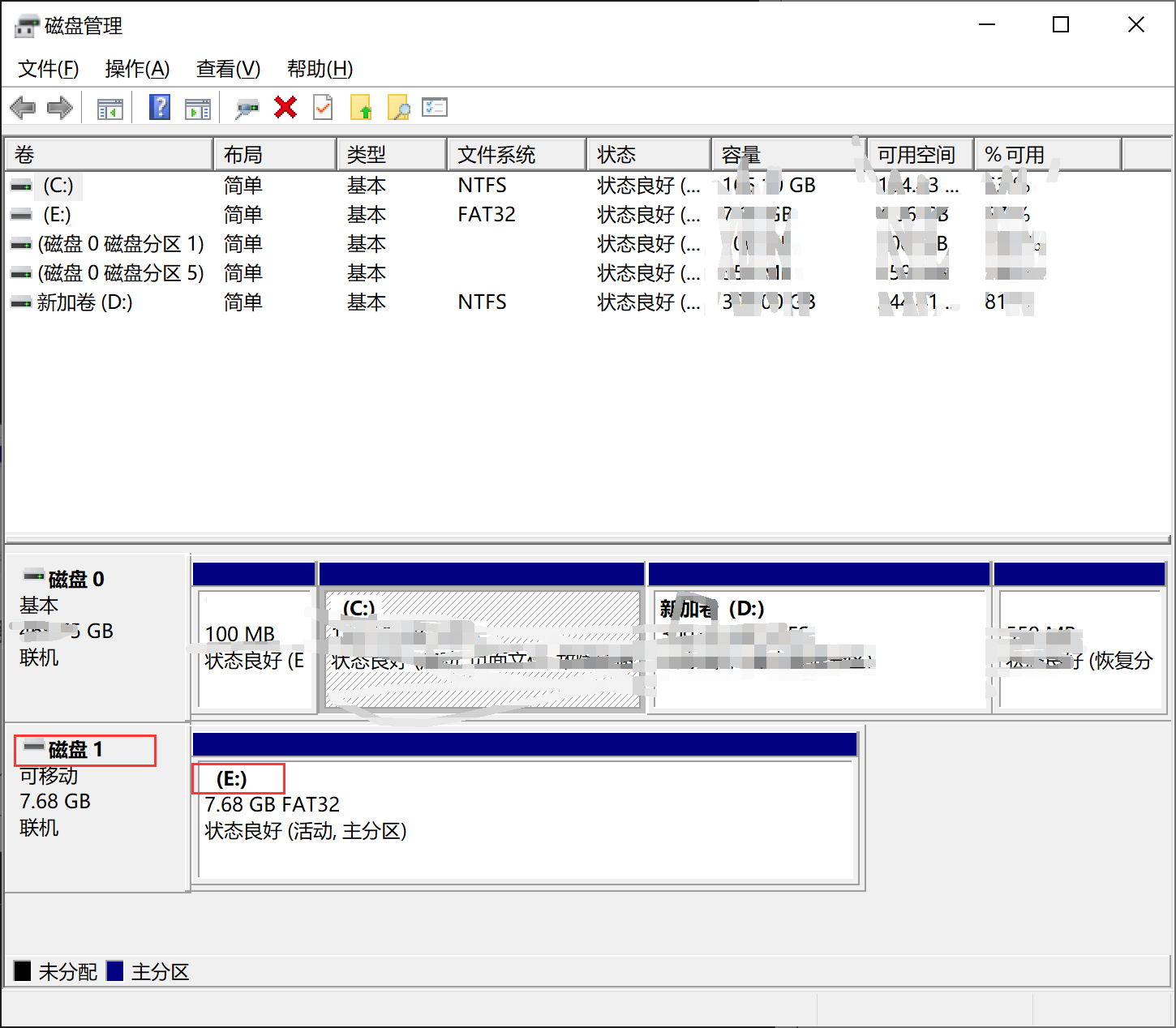Click the red X delete volume icon
Viewport: 1176px width, 1028px height.
point(285,107)
